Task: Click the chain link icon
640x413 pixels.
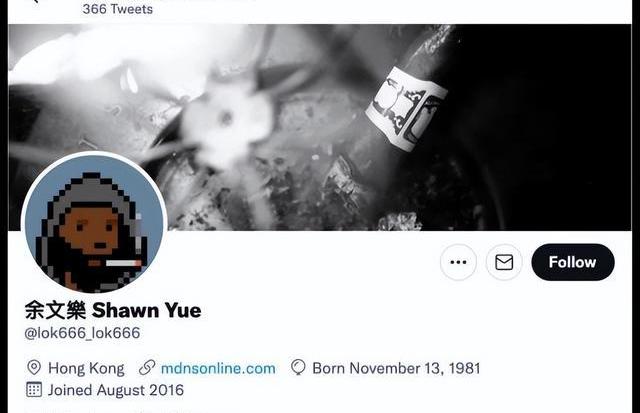Action: (x=147, y=368)
